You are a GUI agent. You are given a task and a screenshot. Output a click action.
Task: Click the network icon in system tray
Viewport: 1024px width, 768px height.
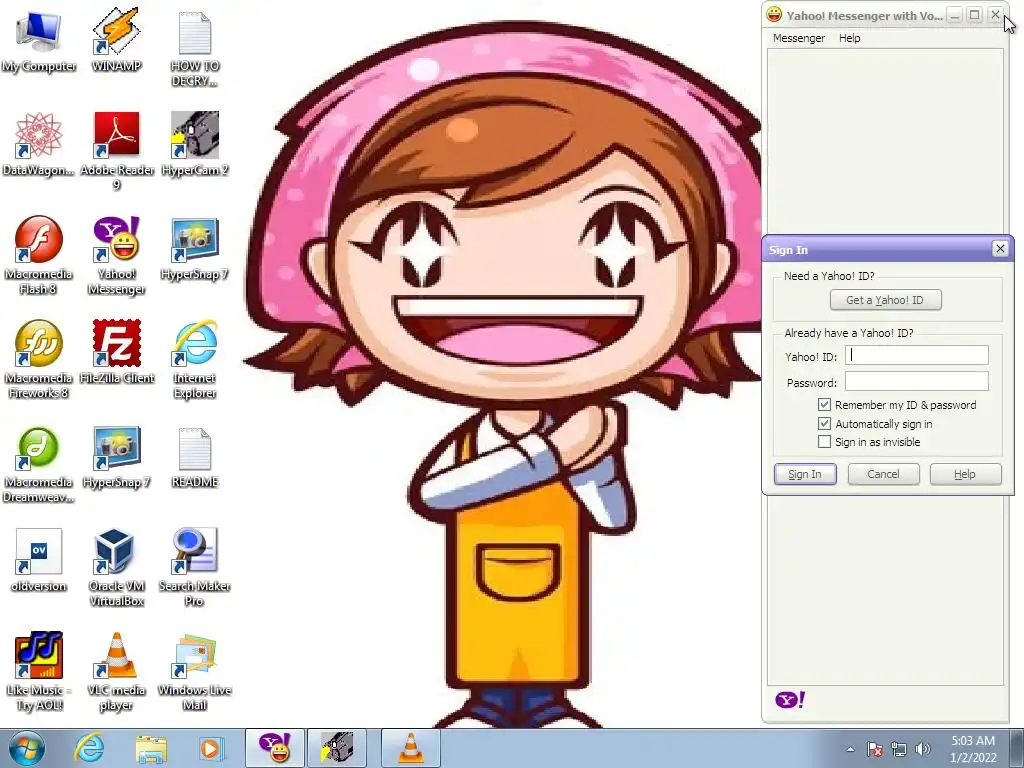tap(899, 749)
